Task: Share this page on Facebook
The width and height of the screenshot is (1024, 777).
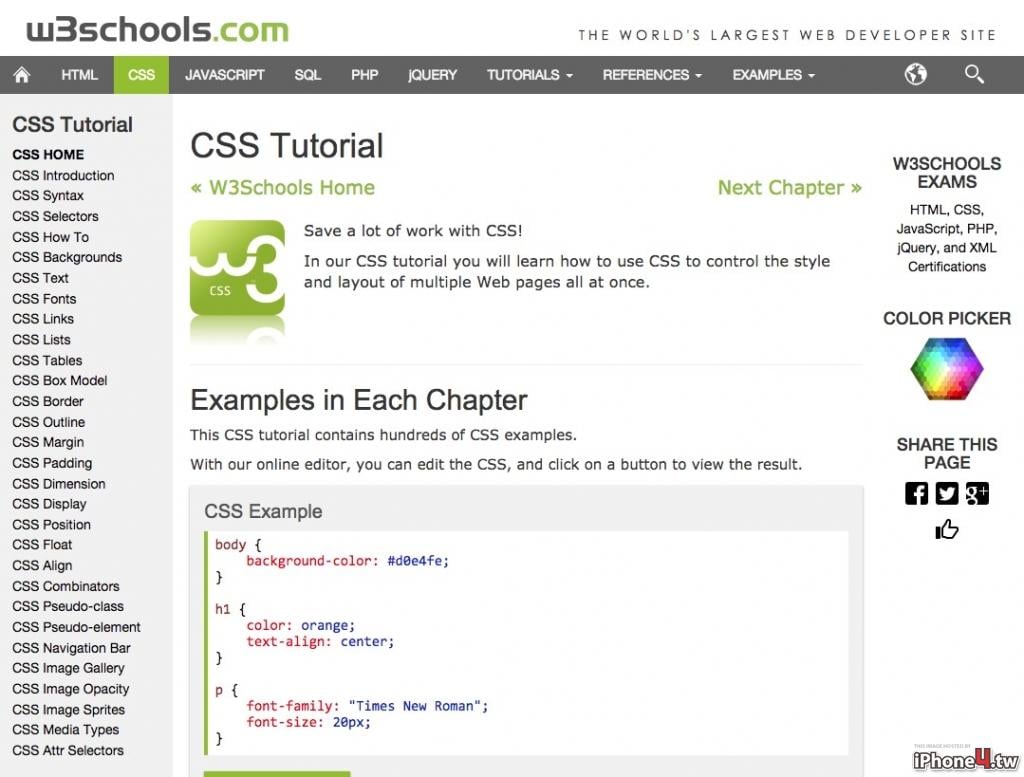Action: 916,493
